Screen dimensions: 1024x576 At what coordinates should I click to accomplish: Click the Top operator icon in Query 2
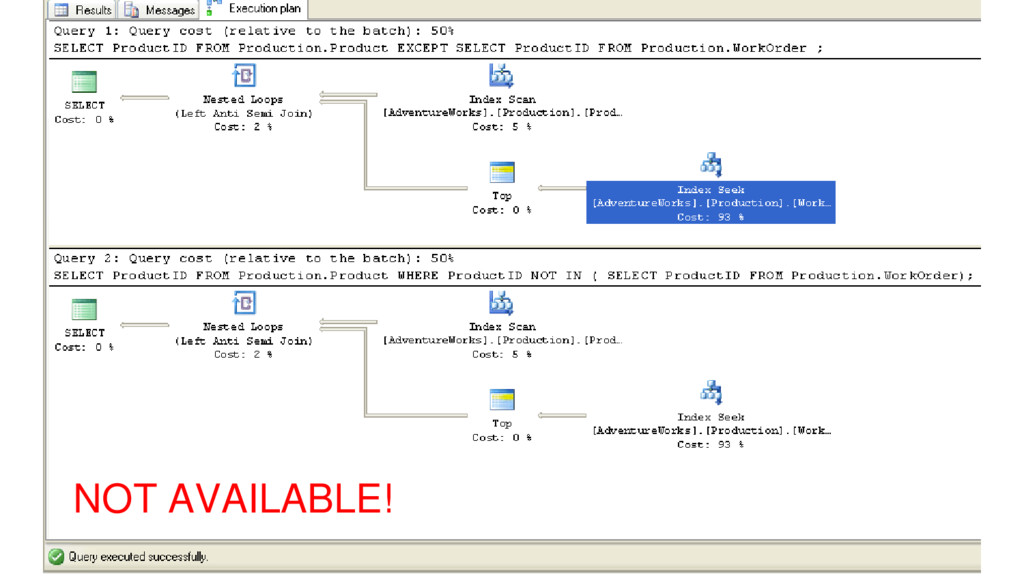tap(502, 400)
